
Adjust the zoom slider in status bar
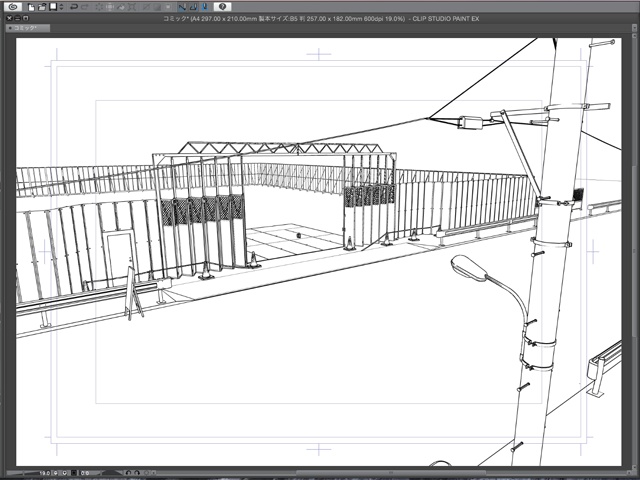tap(23, 473)
